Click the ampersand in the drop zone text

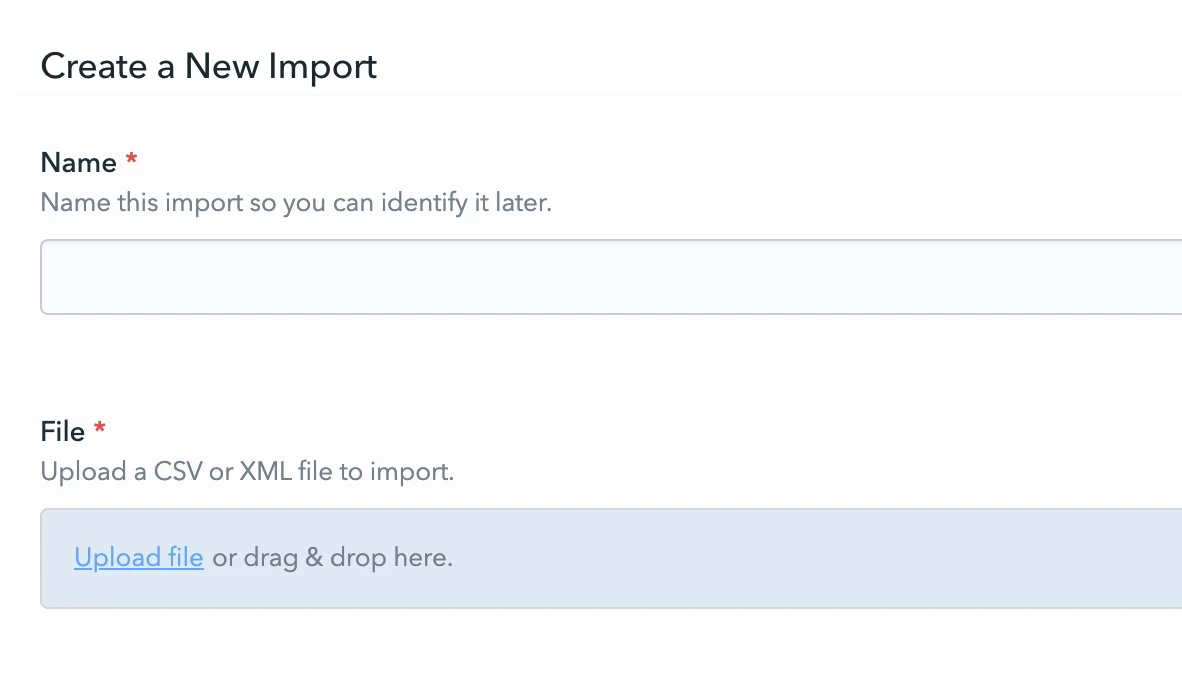314,558
